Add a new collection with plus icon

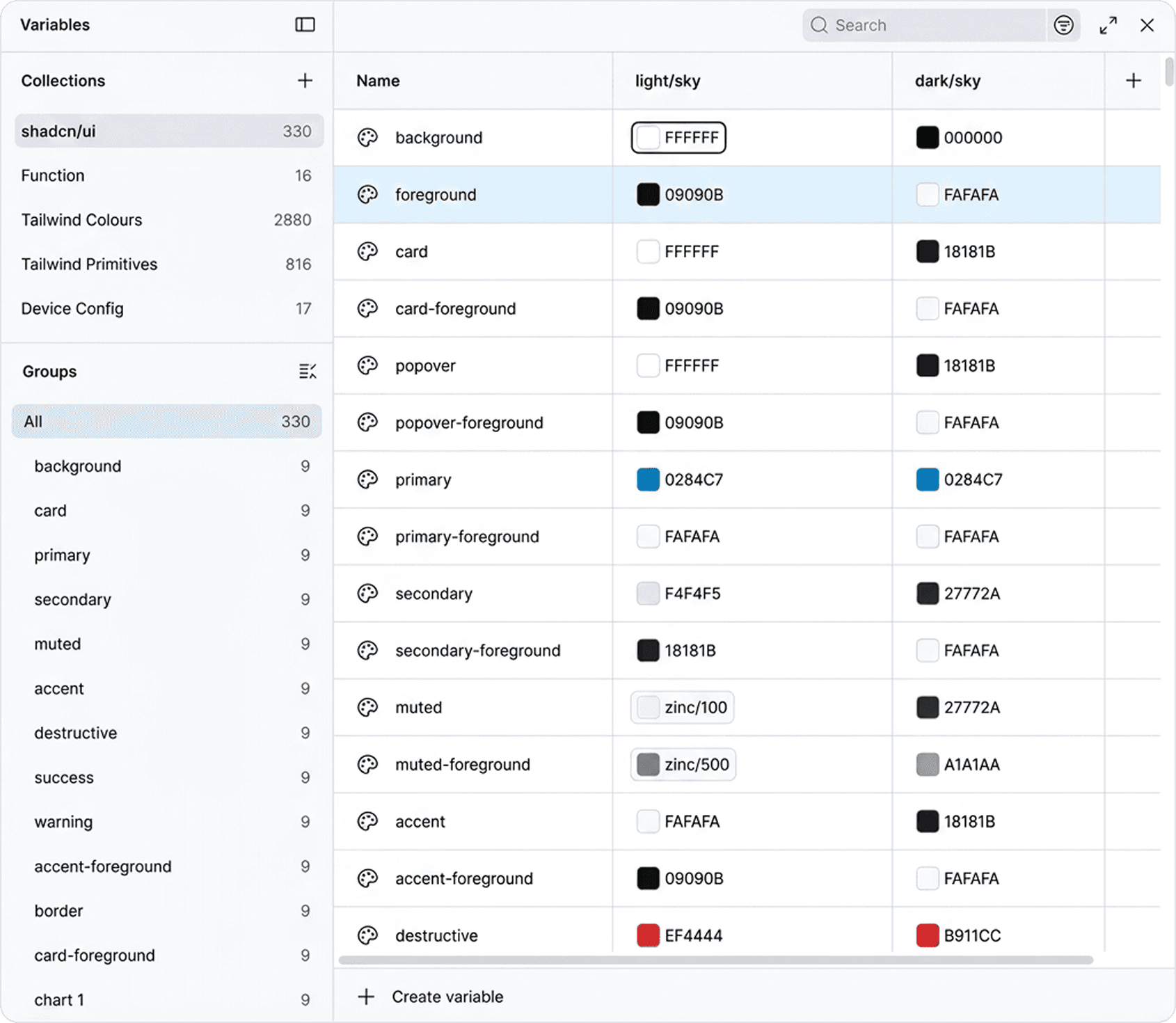pos(305,81)
